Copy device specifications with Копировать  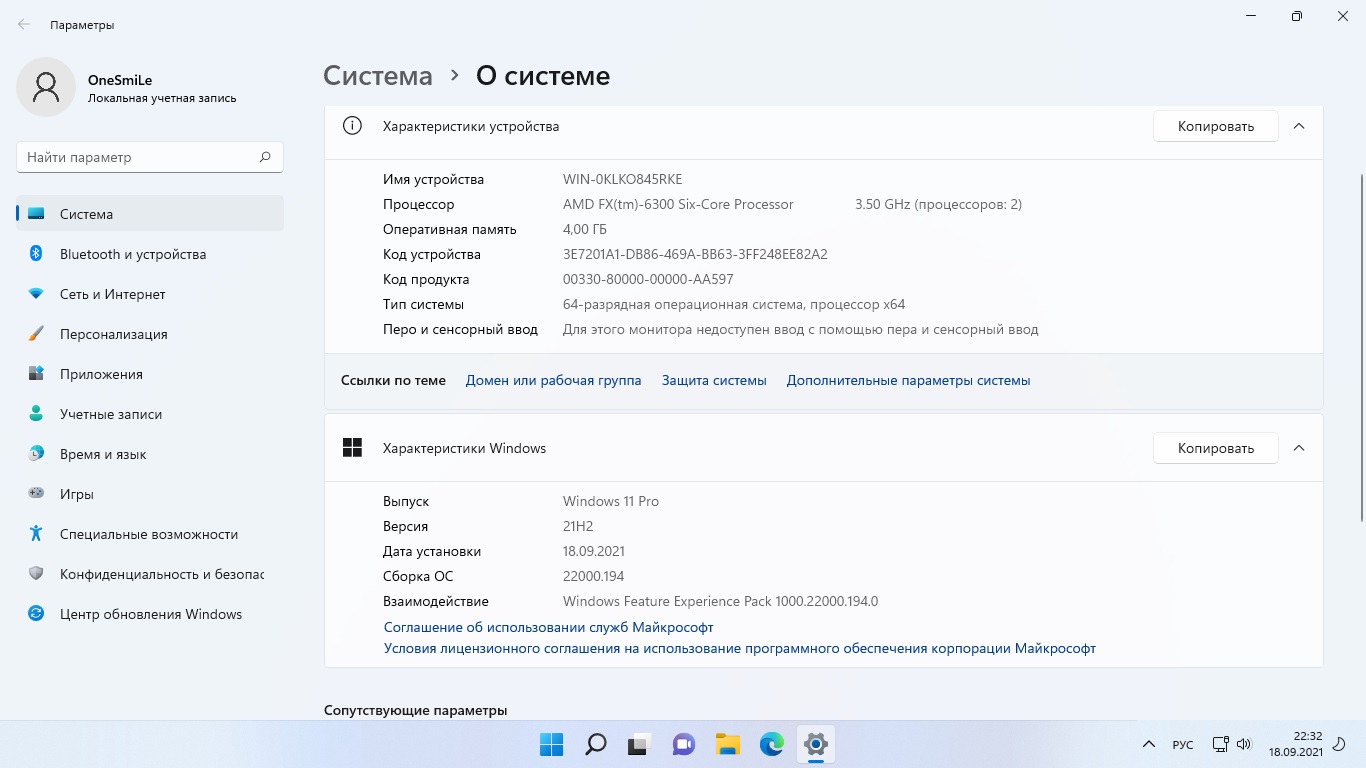(x=1216, y=126)
